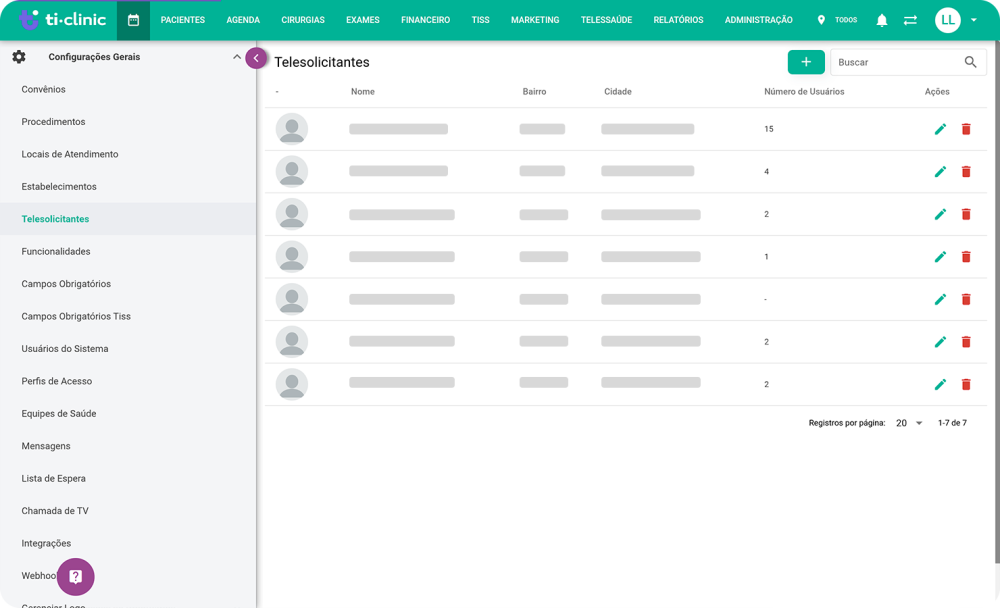Open records per page dropdown

tap(909, 423)
